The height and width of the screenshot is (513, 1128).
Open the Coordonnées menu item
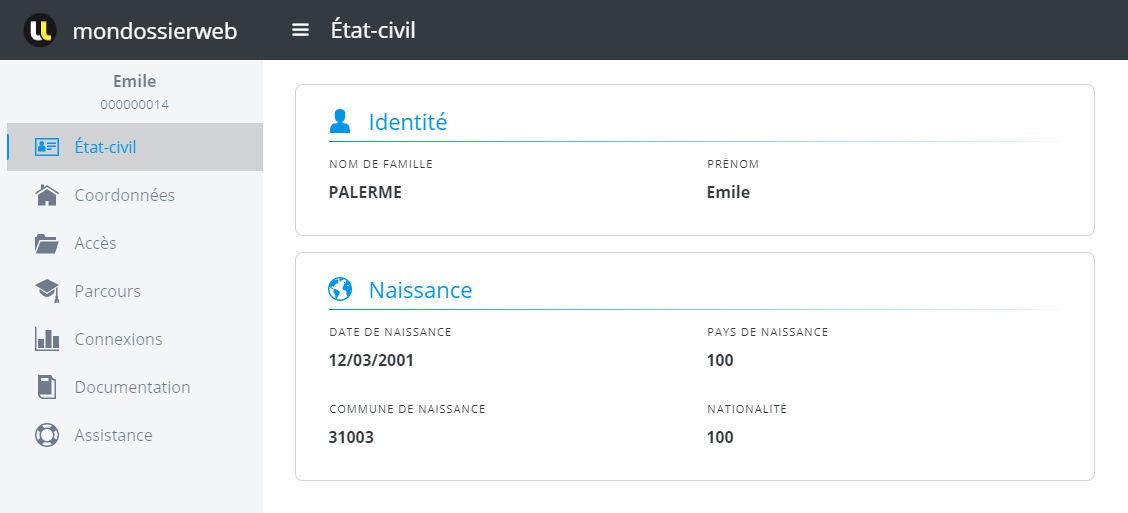(124, 195)
